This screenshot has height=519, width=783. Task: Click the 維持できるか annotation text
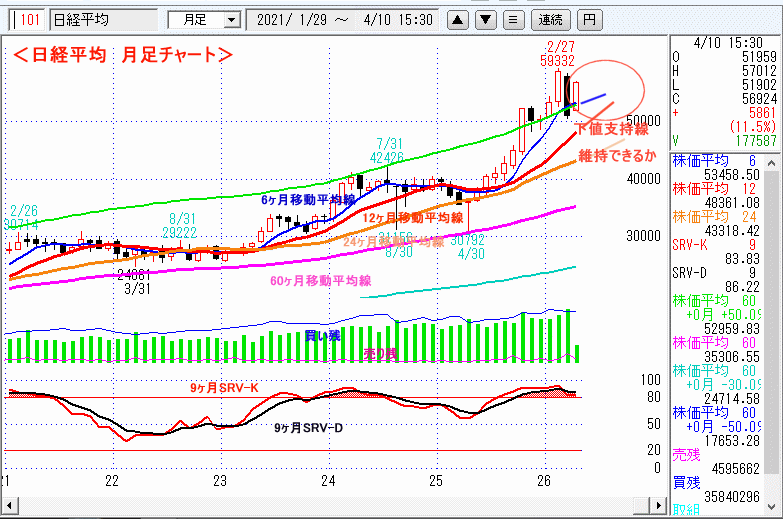[x=617, y=156]
